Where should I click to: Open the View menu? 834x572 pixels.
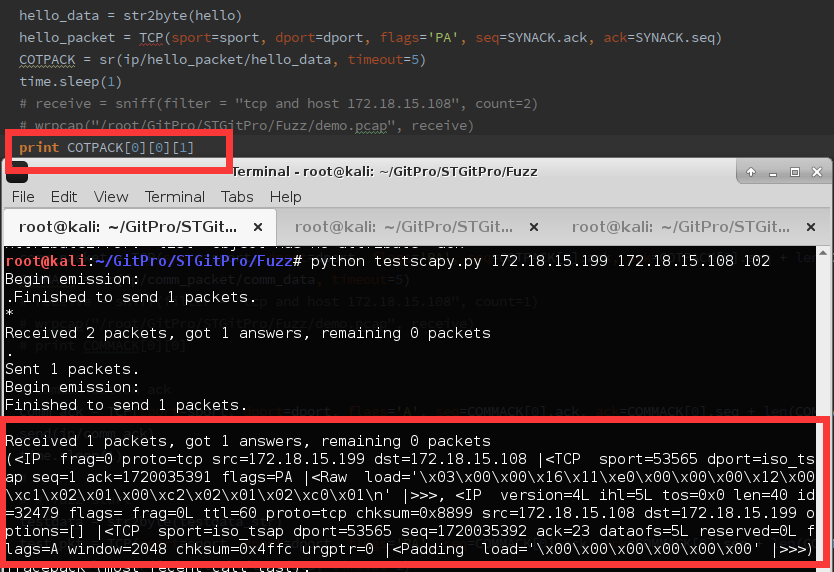point(111,197)
